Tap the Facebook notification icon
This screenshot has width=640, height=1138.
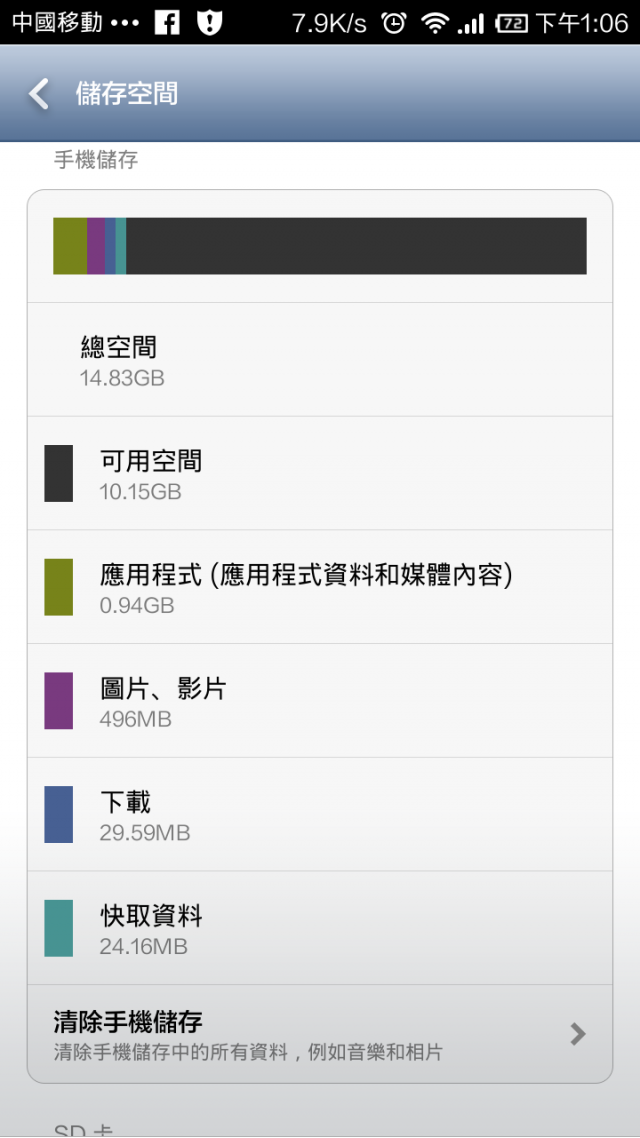pyautogui.click(x=167, y=23)
